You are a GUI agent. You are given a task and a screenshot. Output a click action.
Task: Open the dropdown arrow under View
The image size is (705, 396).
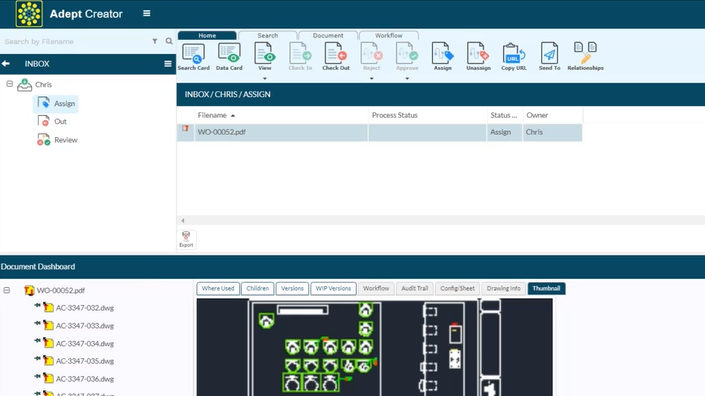point(264,79)
